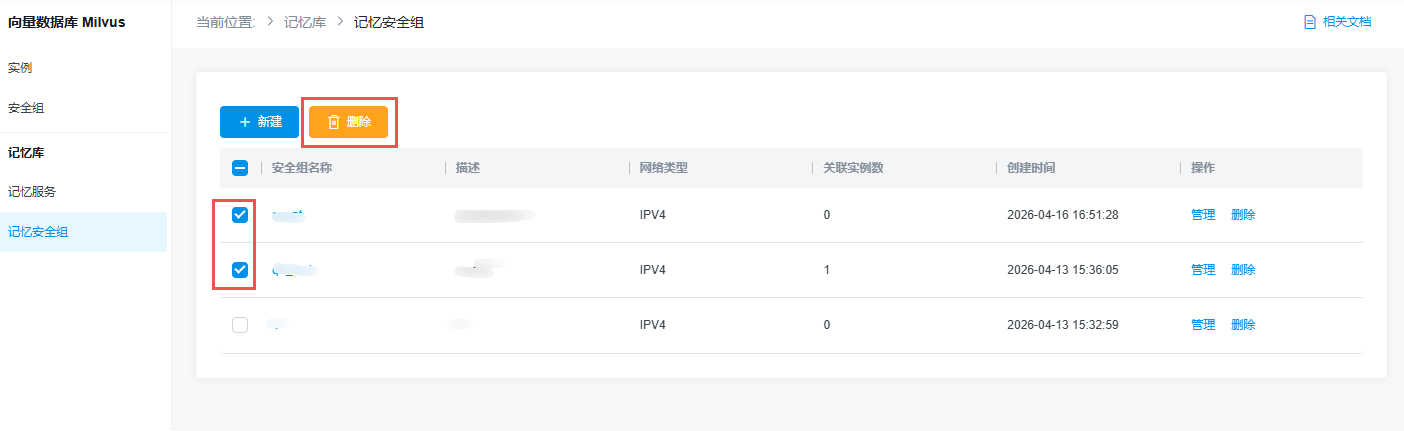Image resolution: width=1404 pixels, height=431 pixels.
Task: Click 删除 link for the third row
Action: click(x=1243, y=325)
